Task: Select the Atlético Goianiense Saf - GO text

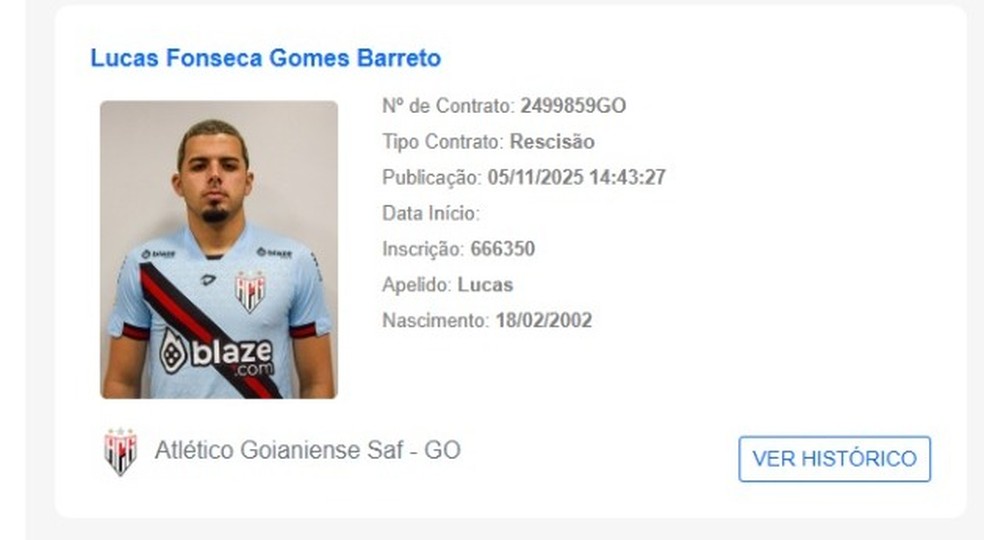Action: coord(308,450)
